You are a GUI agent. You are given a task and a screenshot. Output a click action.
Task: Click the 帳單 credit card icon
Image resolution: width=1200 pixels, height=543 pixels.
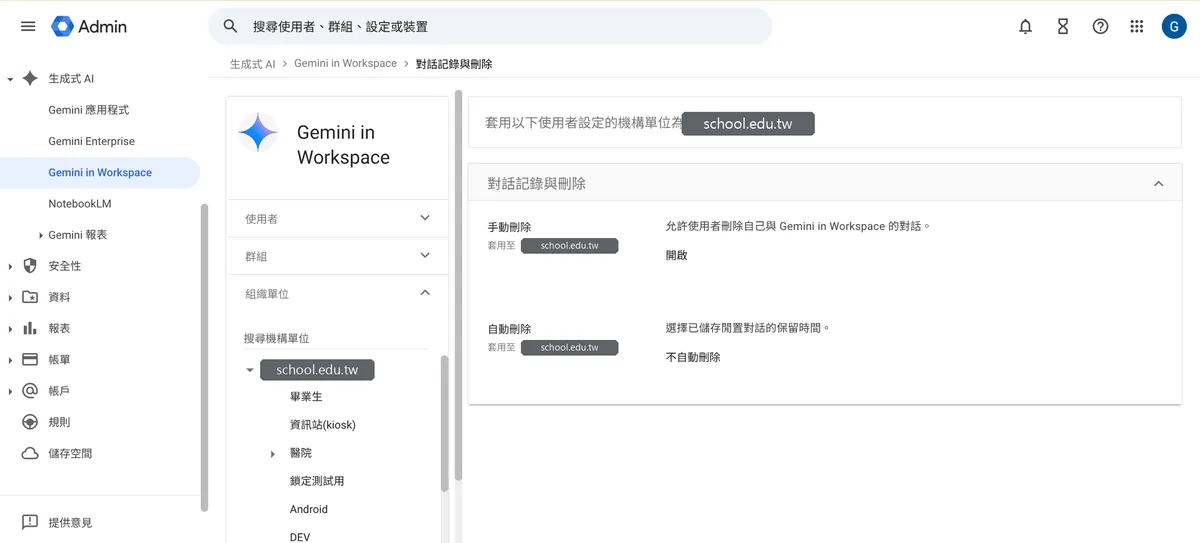(x=30, y=359)
